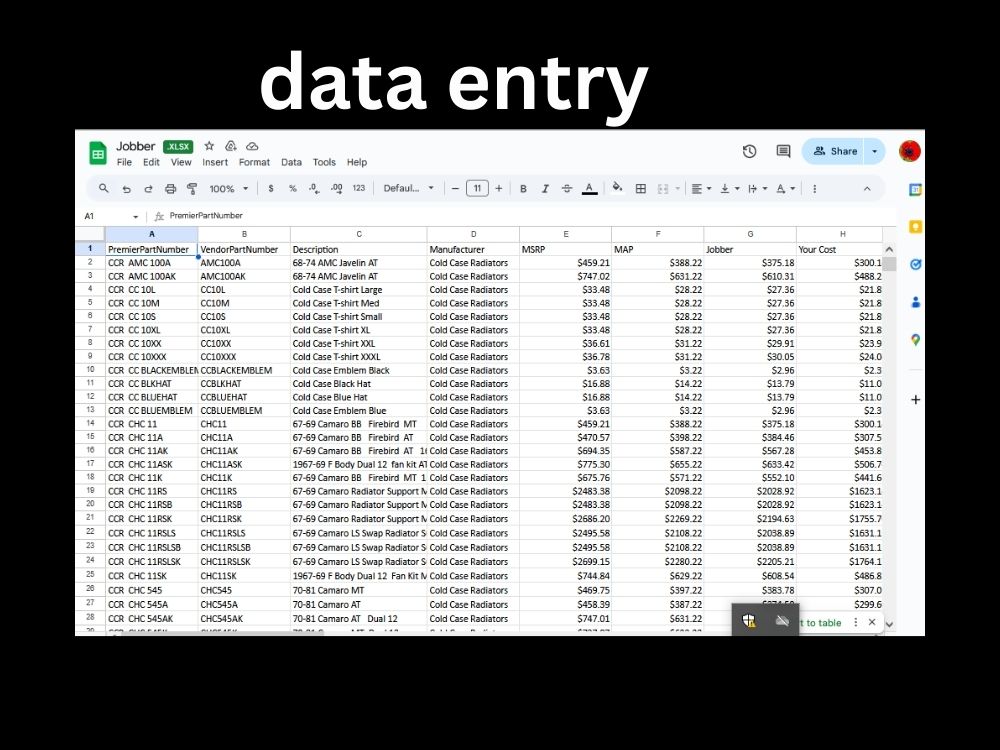Open the text color picker
Screen dimensions: 1000x750
pos(590,189)
